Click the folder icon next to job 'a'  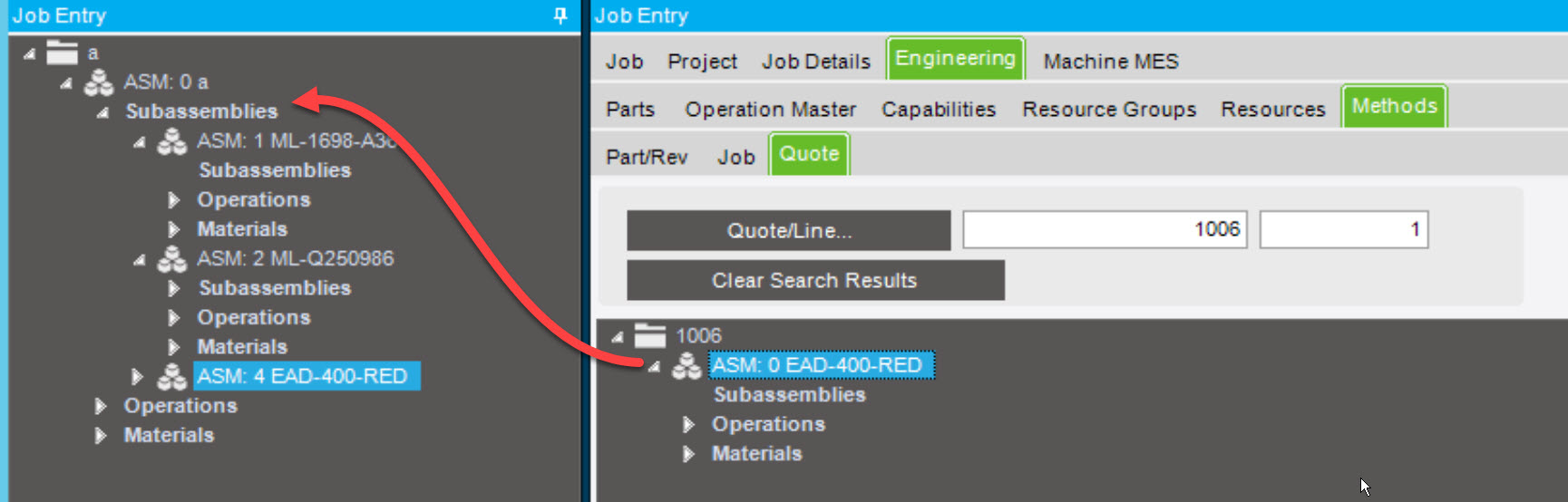(x=62, y=53)
